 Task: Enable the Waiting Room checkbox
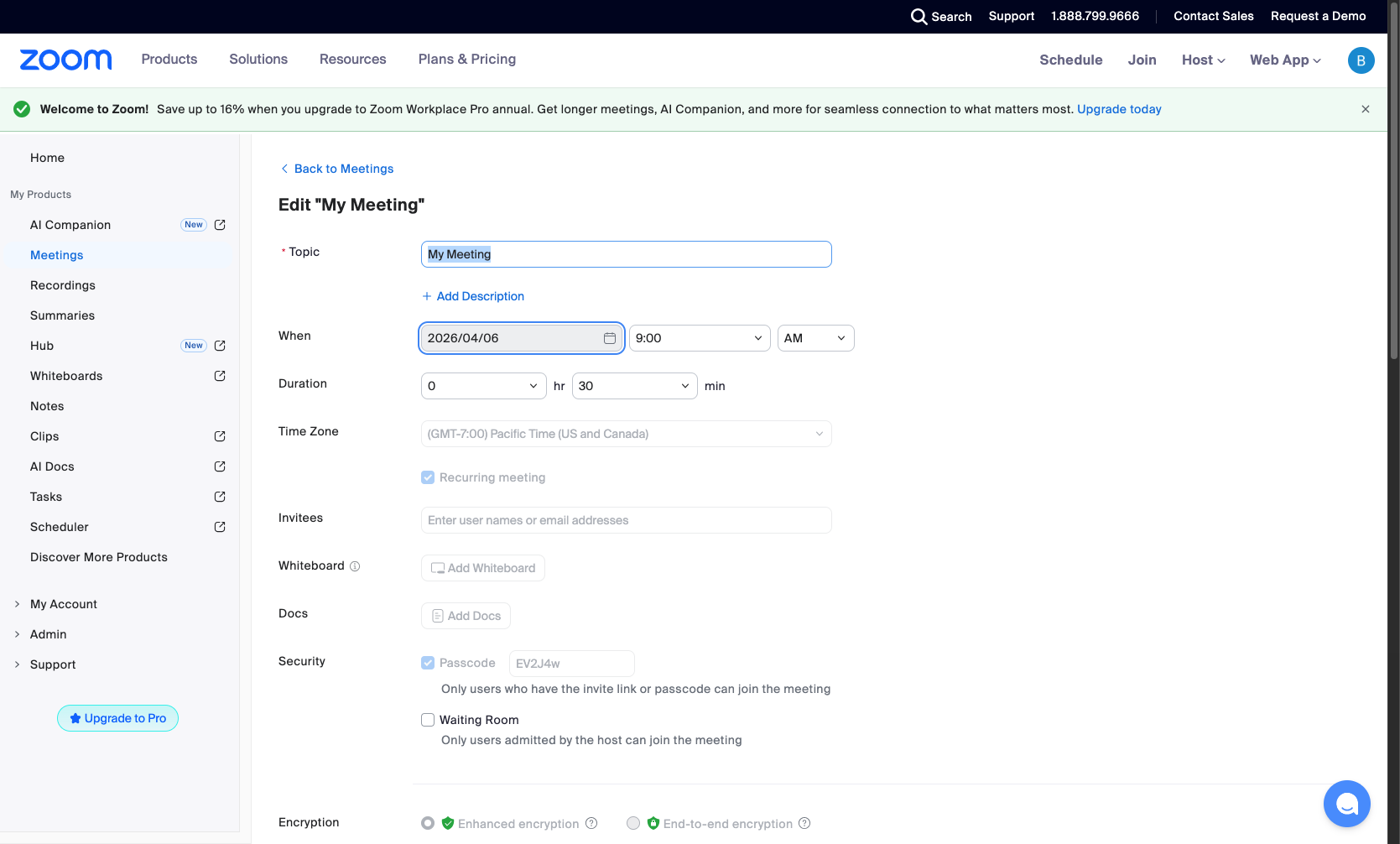click(x=428, y=720)
